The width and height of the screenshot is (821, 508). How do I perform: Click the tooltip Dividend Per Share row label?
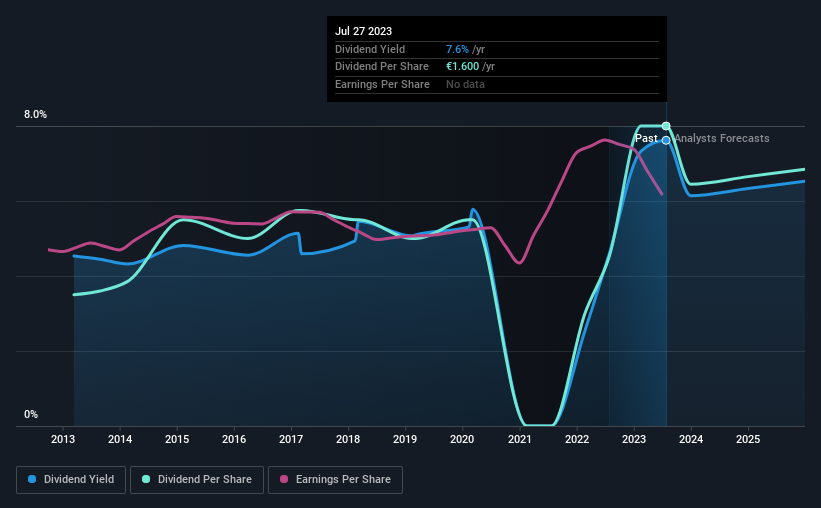pyautogui.click(x=382, y=67)
